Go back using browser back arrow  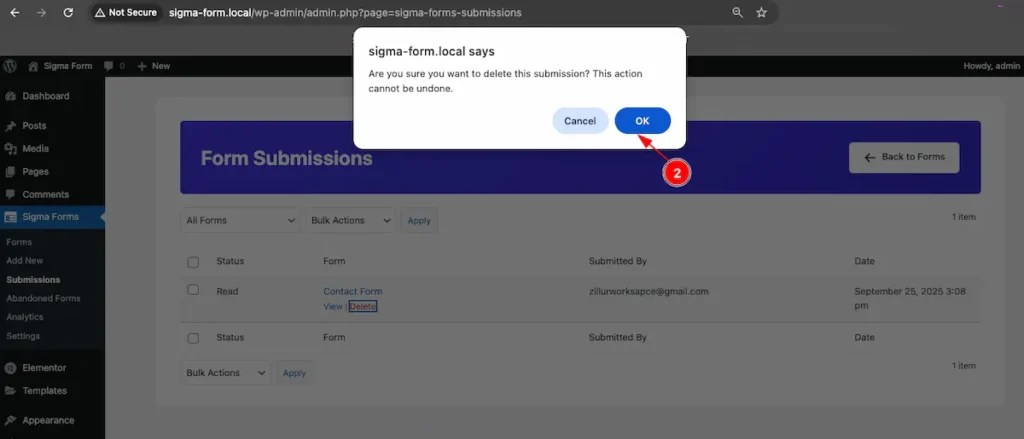[15, 12]
